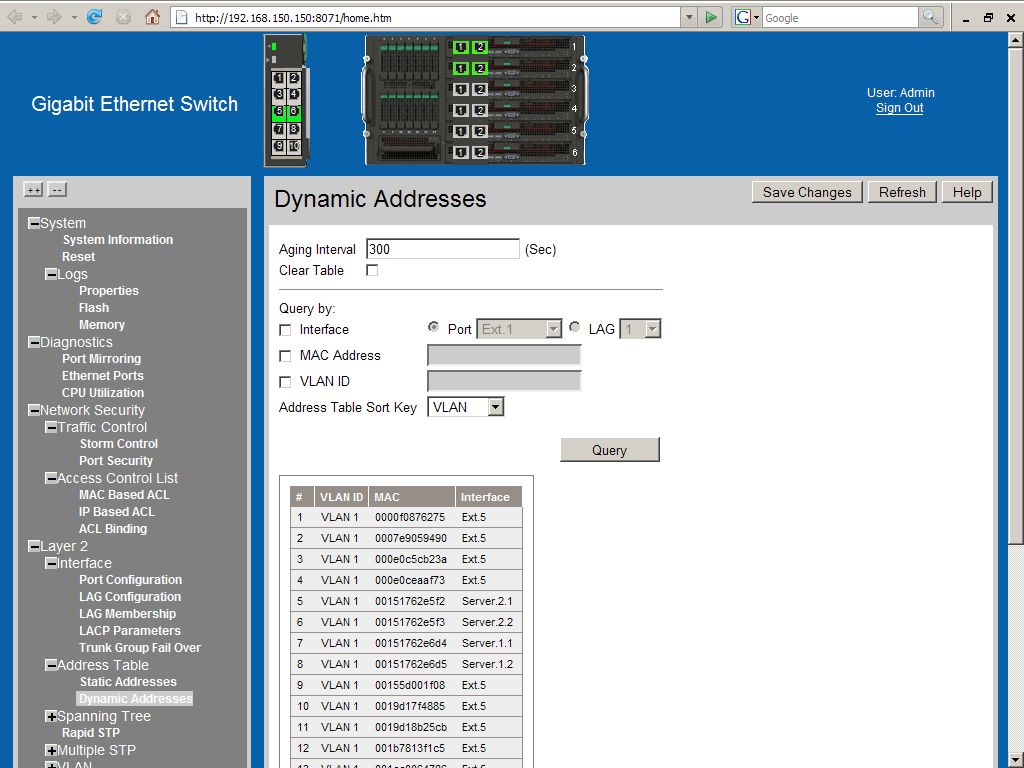Click the collapse-all tree icon

[57, 190]
